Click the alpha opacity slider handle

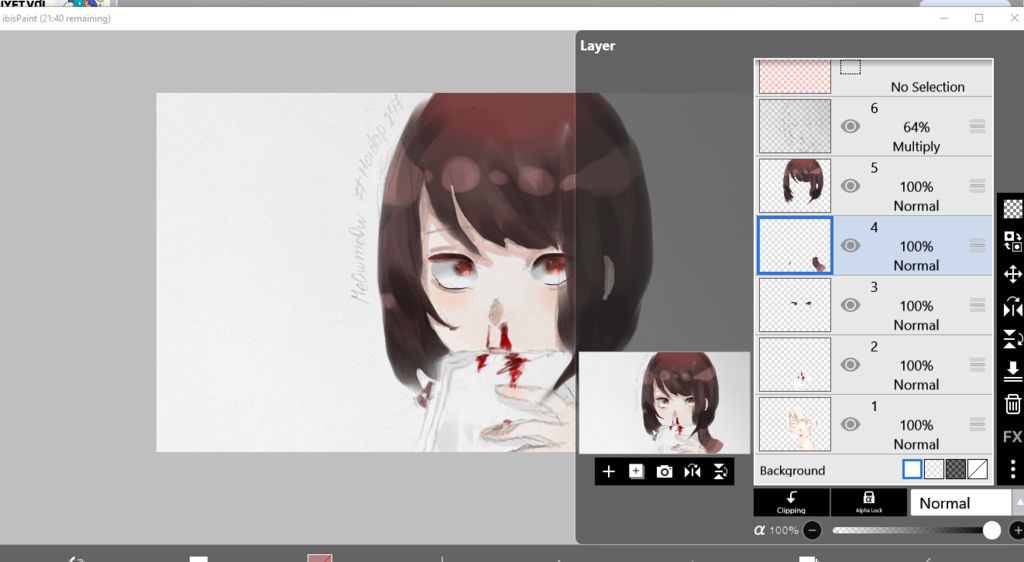coord(991,530)
